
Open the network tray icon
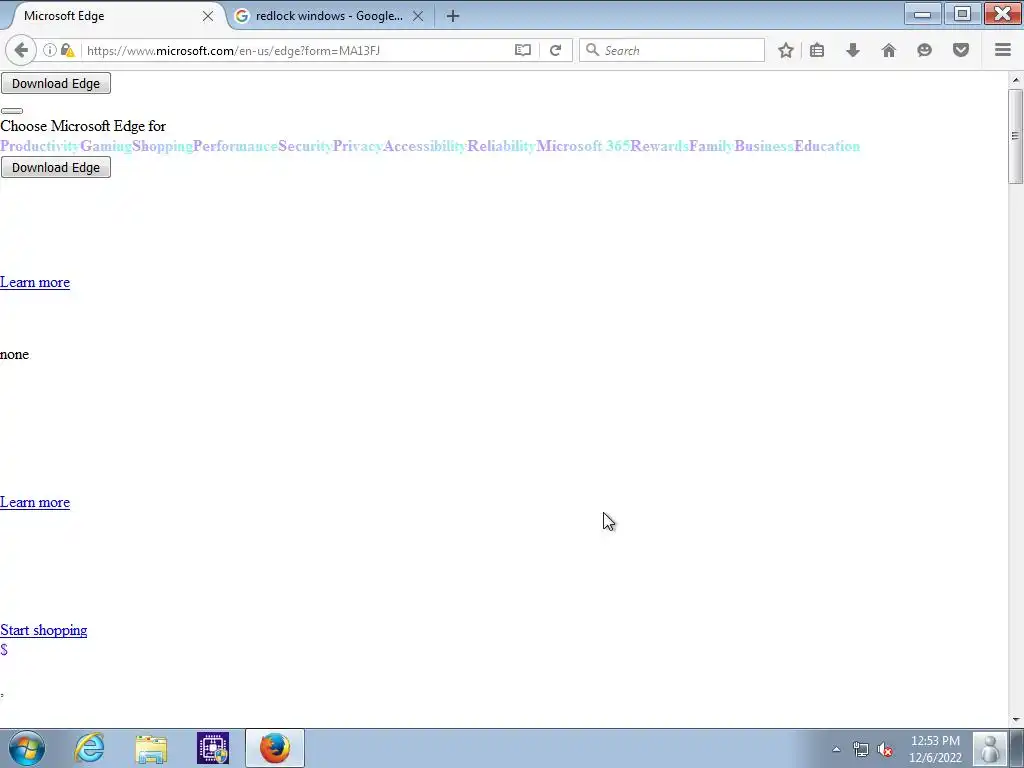click(x=861, y=749)
